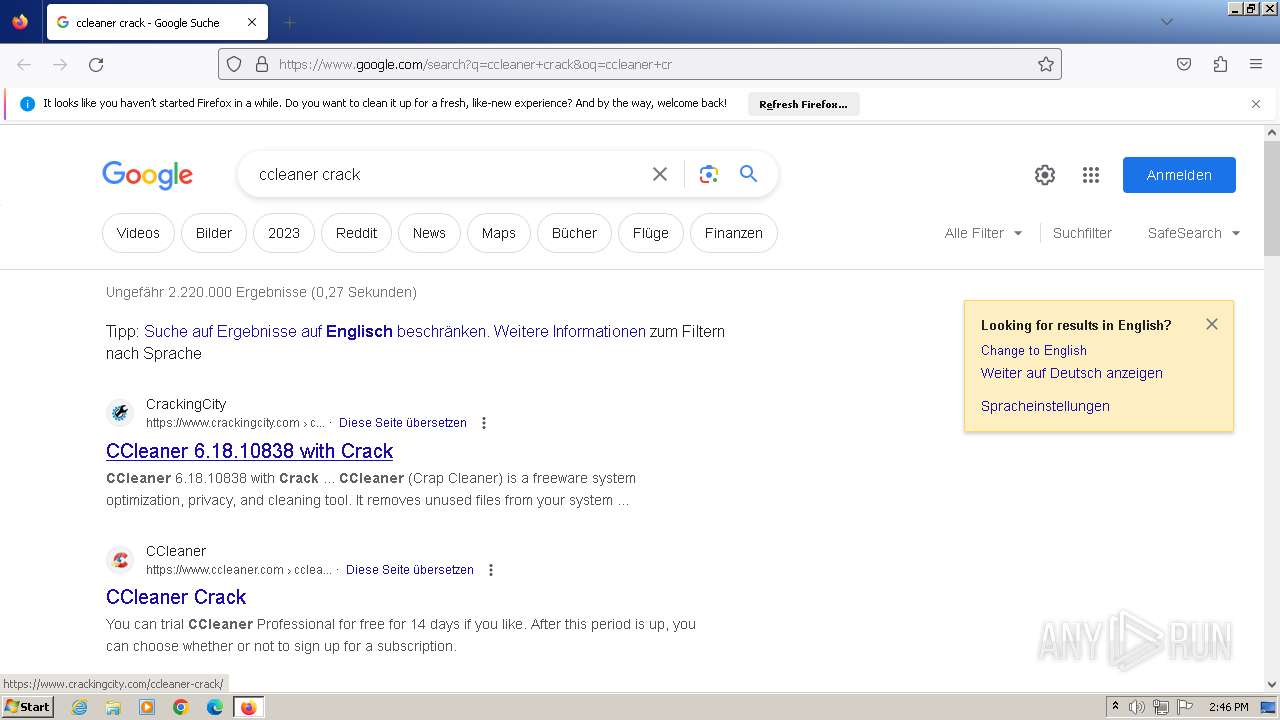Open the Extensions puzzle icon
This screenshot has width=1280, height=720.
click(1220, 64)
